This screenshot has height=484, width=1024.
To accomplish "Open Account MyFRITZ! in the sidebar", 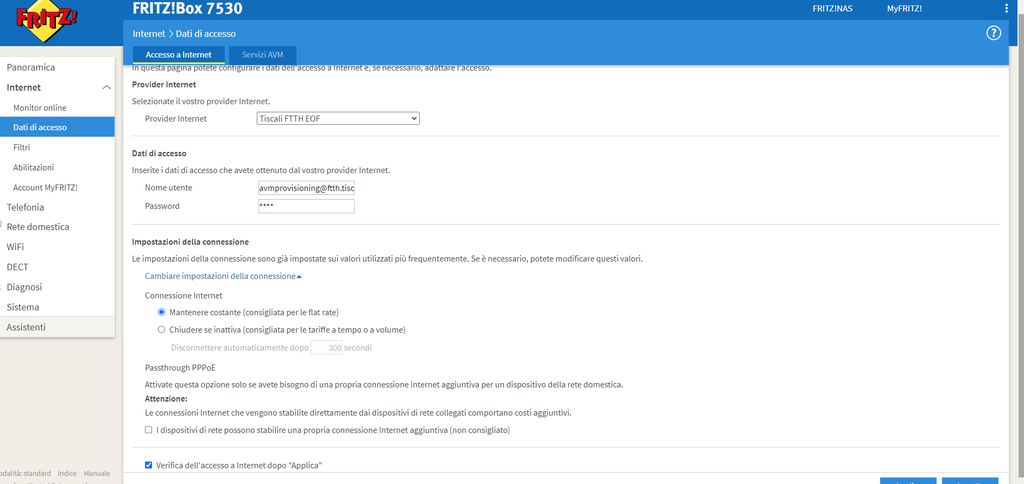I will [x=45, y=187].
